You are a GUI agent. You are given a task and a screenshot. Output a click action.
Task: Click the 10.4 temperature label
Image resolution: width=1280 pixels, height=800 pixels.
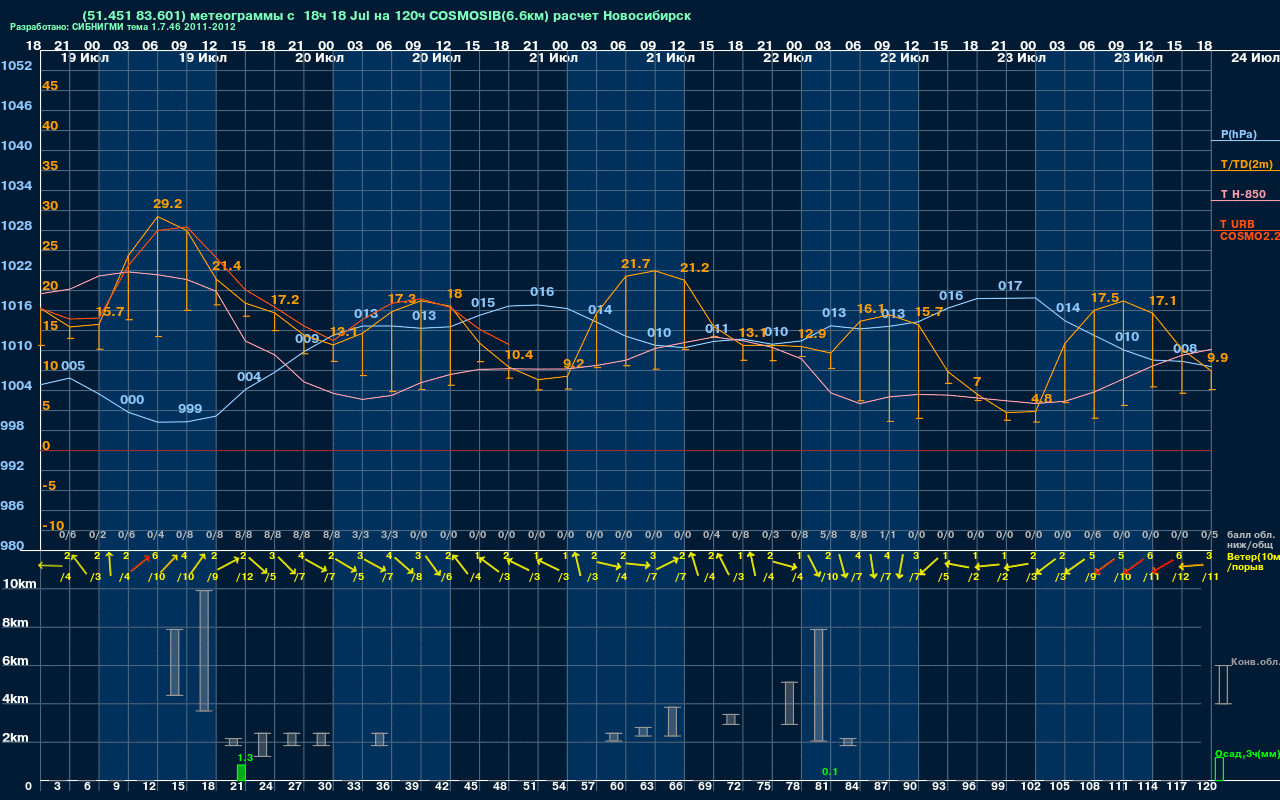click(519, 355)
